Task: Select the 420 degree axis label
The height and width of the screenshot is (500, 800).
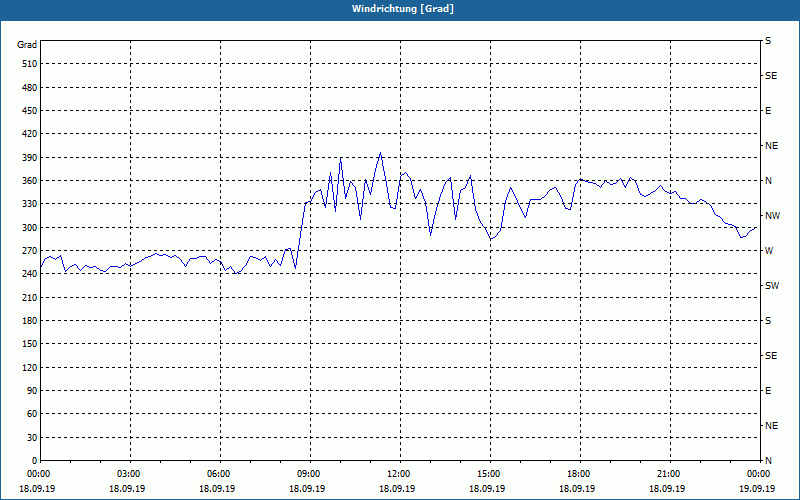Action: (30, 134)
